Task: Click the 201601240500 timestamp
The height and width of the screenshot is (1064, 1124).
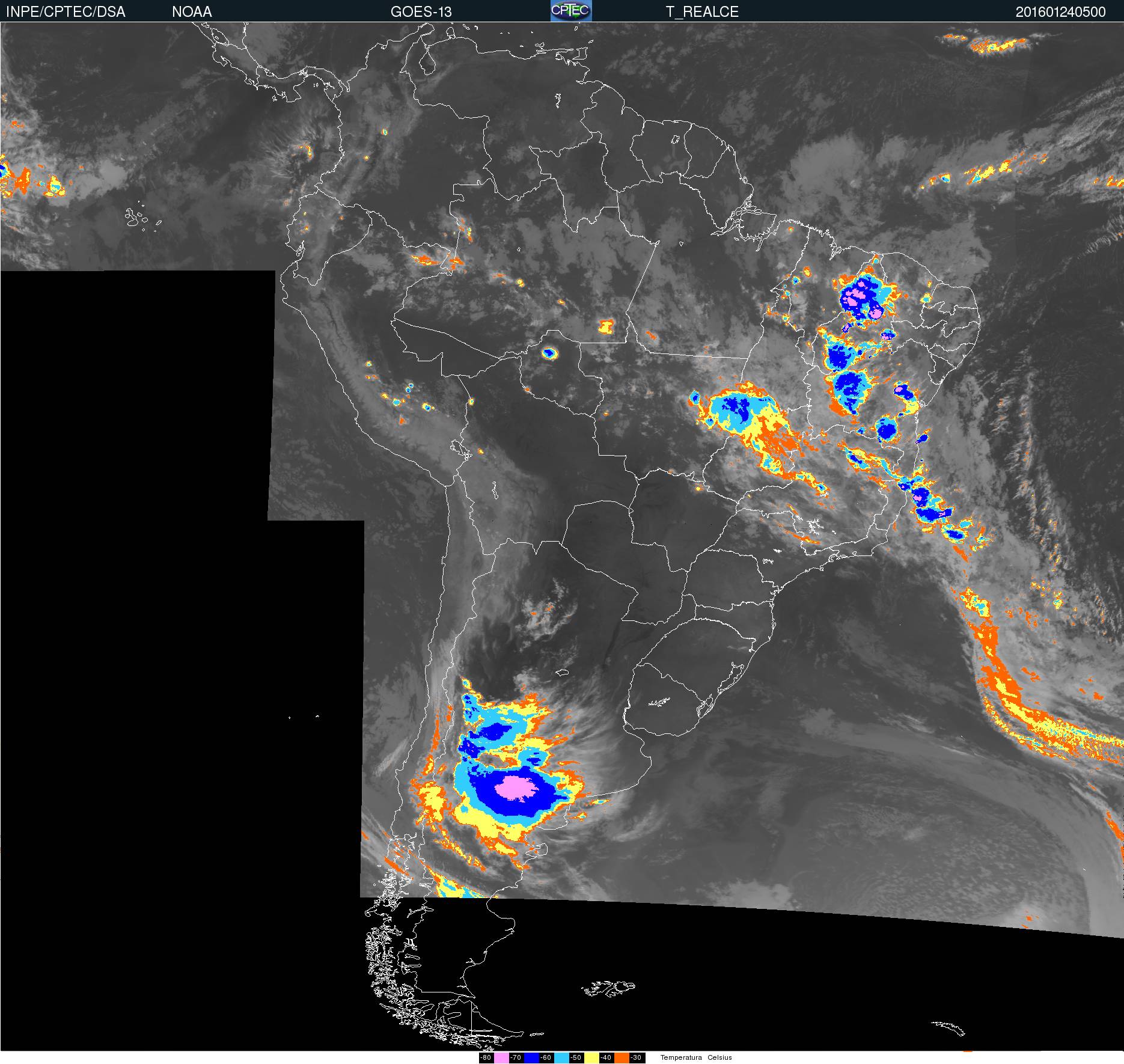Action: [x=1061, y=11]
